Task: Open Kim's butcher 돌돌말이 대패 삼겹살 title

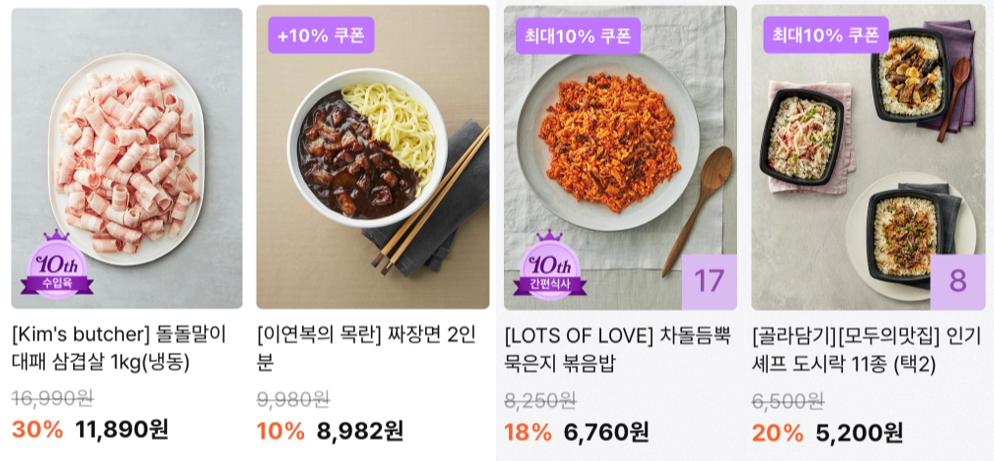Action: tap(120, 348)
